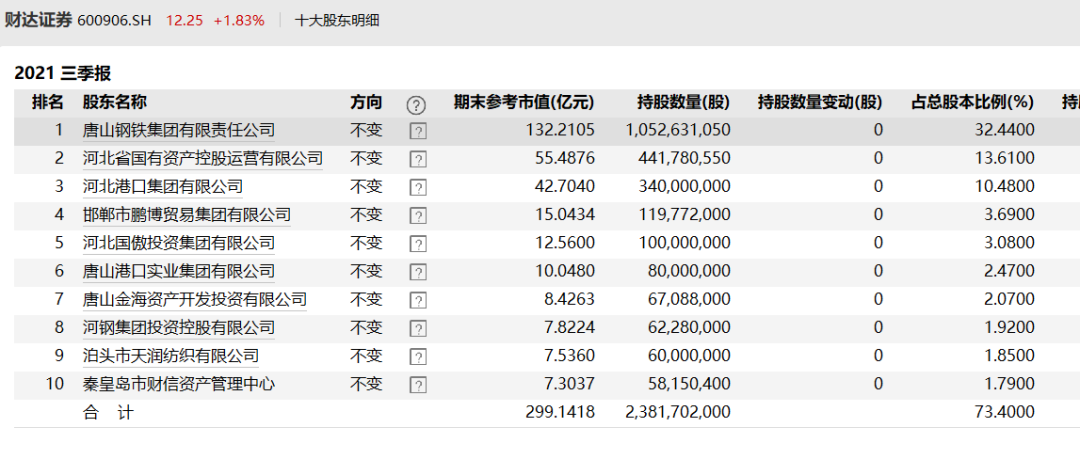1080x459 pixels.
Task: Select total shares 2,381,702,000
Action: coord(678,412)
